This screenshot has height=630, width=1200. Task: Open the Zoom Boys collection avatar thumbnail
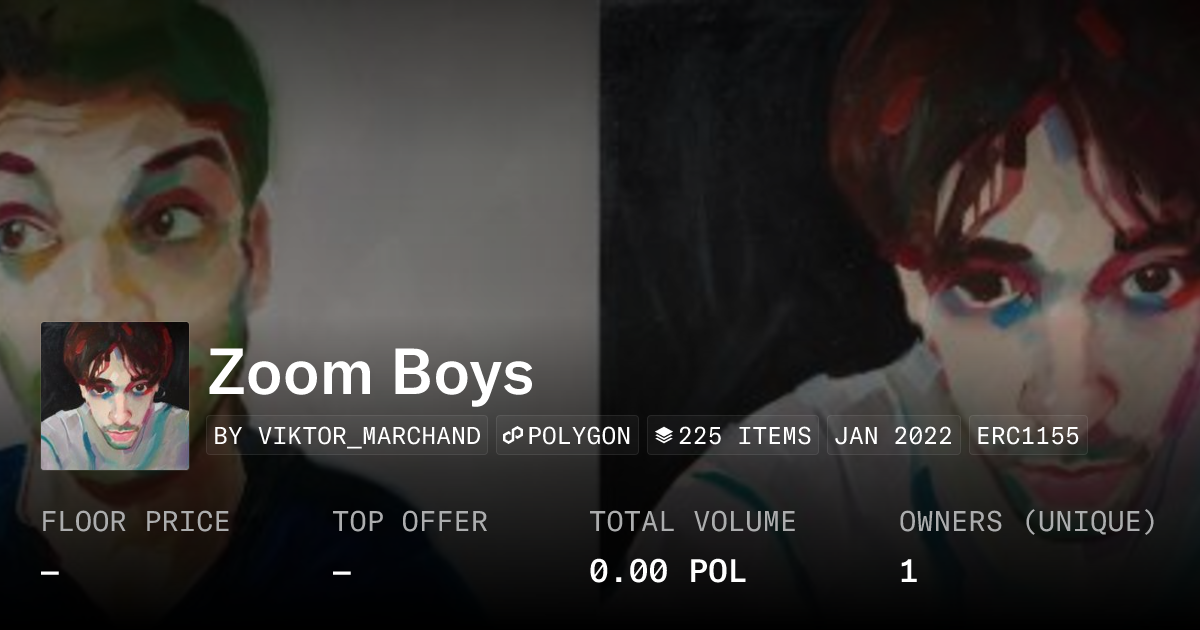(115, 396)
